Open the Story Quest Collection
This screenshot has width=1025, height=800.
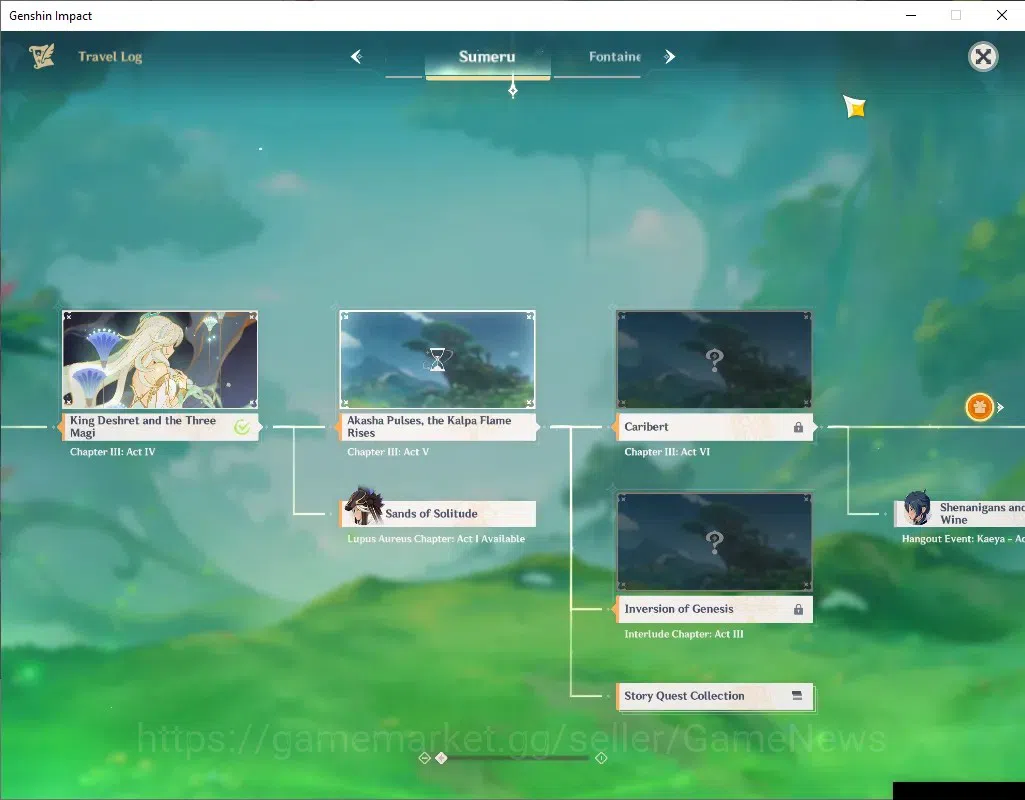714,696
